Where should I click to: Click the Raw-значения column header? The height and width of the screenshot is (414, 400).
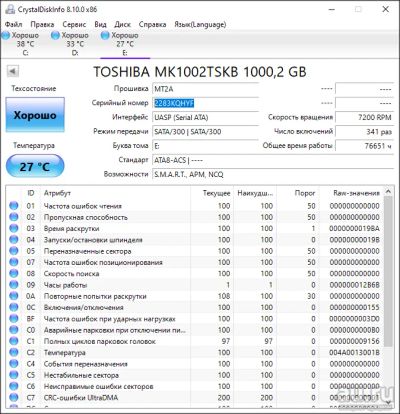[356, 193]
